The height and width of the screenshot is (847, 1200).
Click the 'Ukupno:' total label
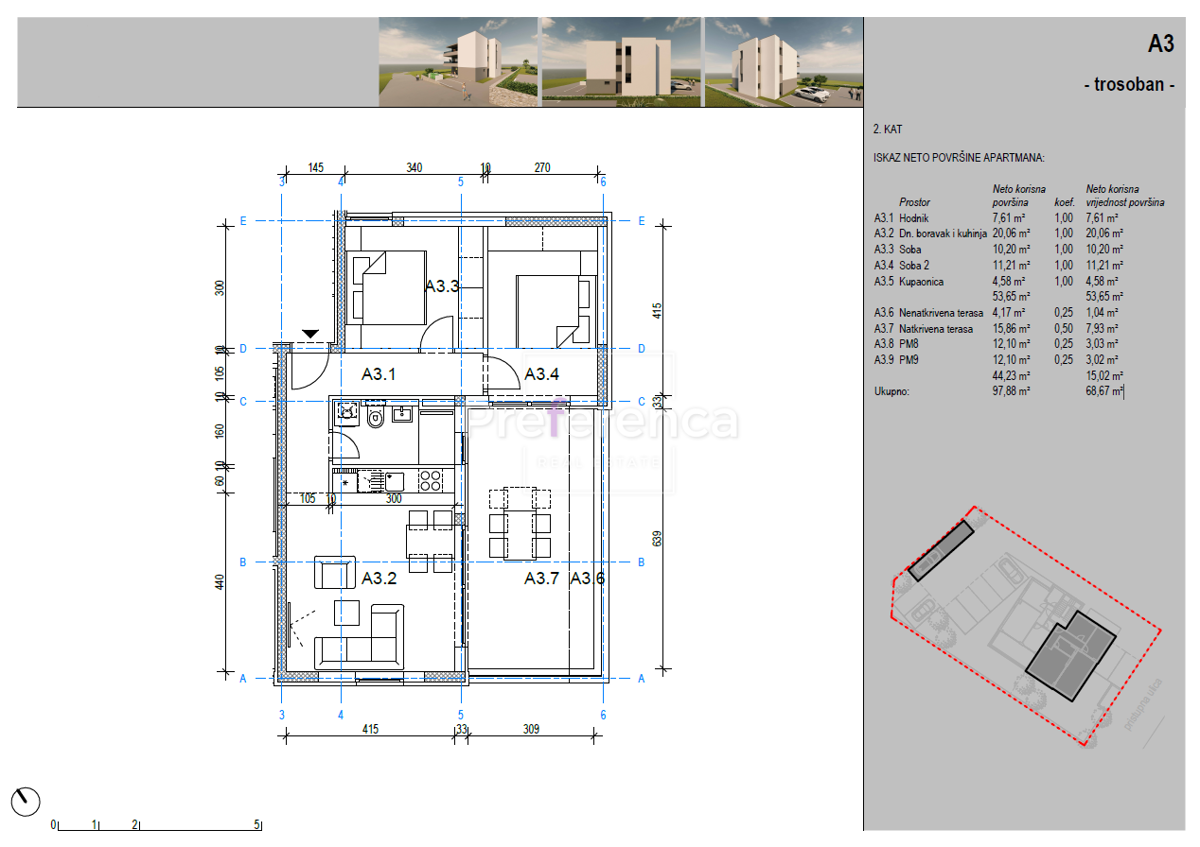click(x=891, y=393)
